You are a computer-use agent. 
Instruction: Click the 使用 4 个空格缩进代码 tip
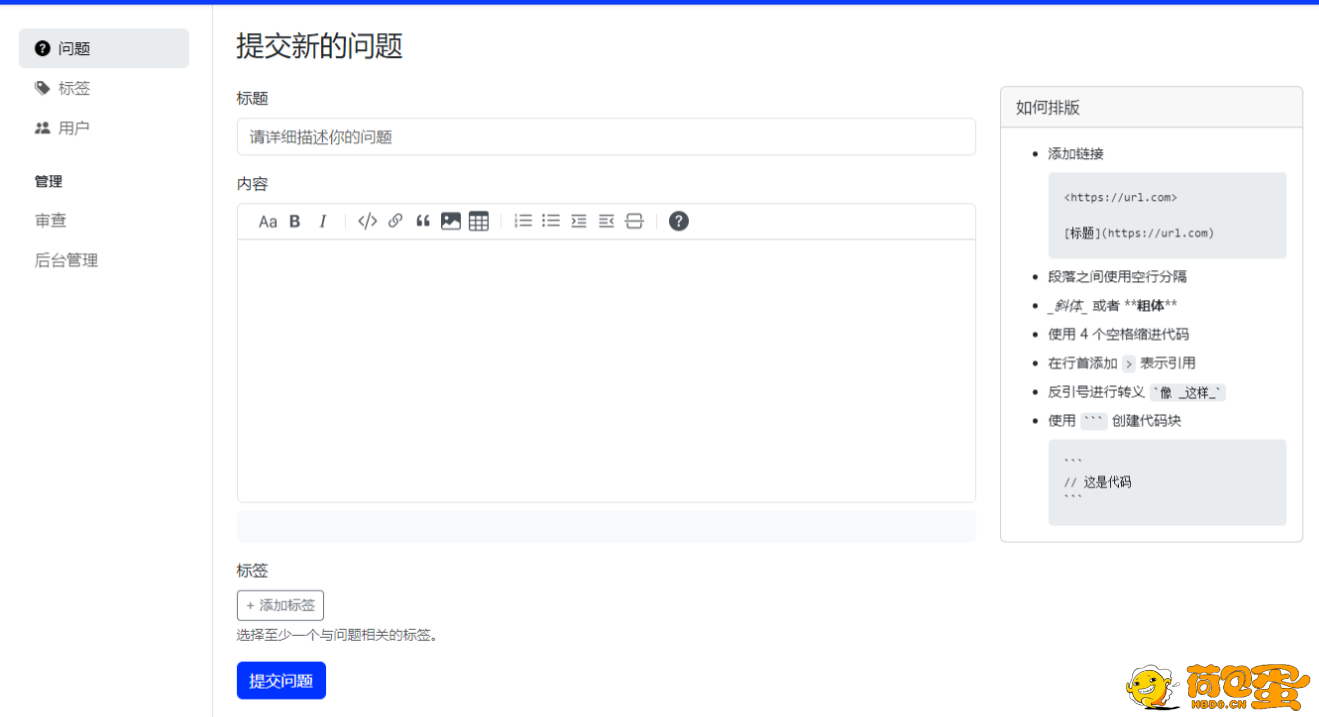[1118, 334]
